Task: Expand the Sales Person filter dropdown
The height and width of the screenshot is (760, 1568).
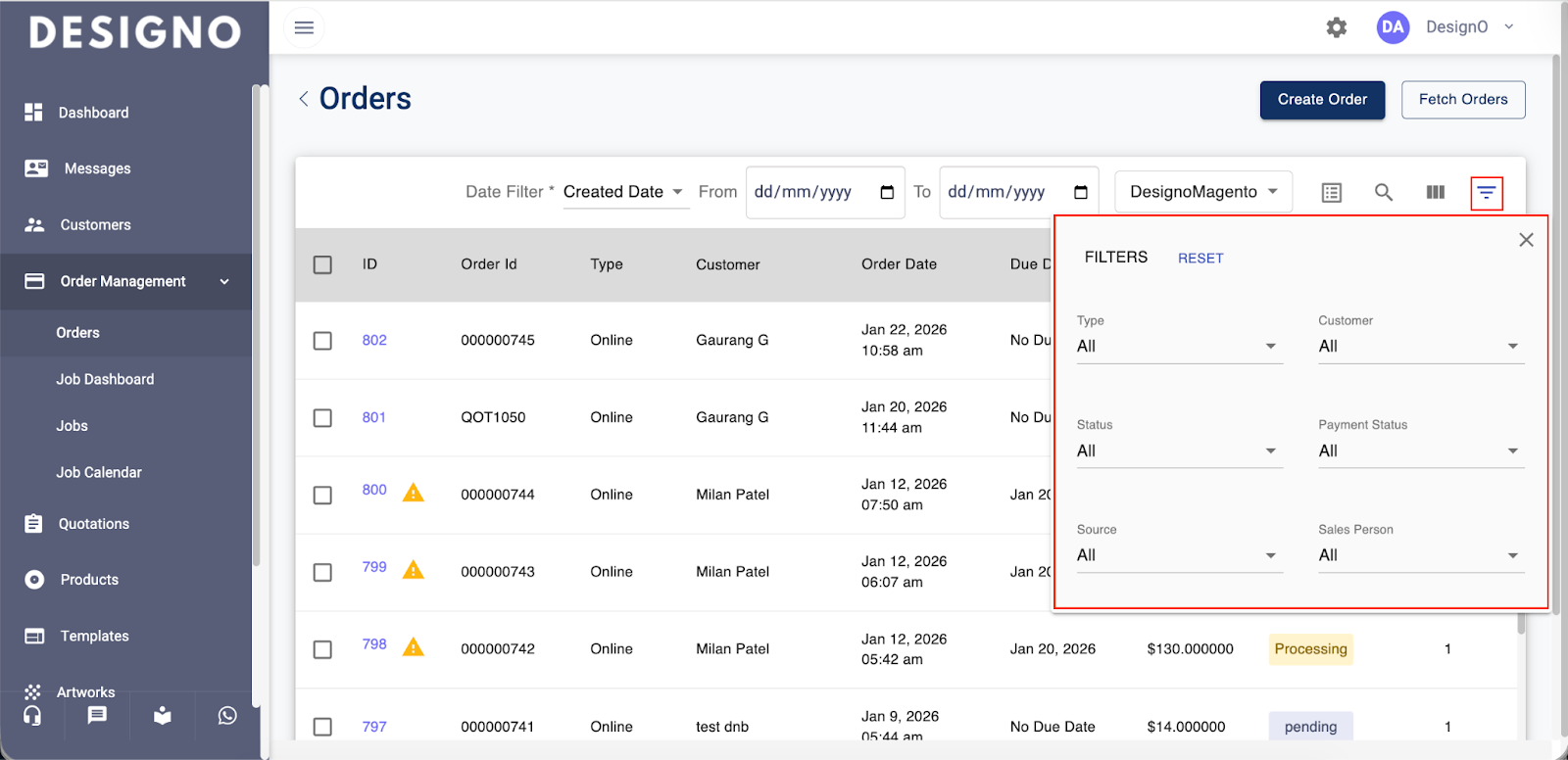Action: pos(1420,555)
